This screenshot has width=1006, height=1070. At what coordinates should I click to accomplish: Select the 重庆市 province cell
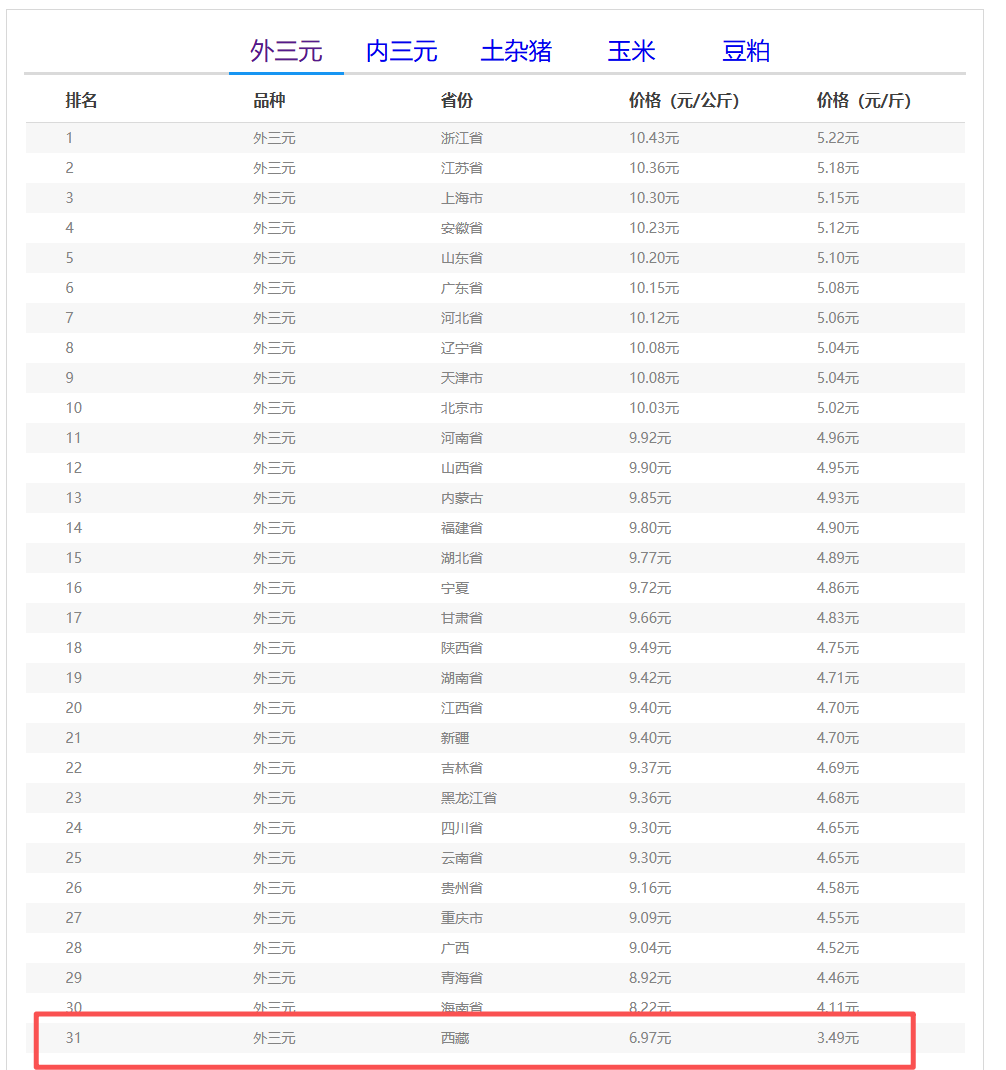point(461,919)
